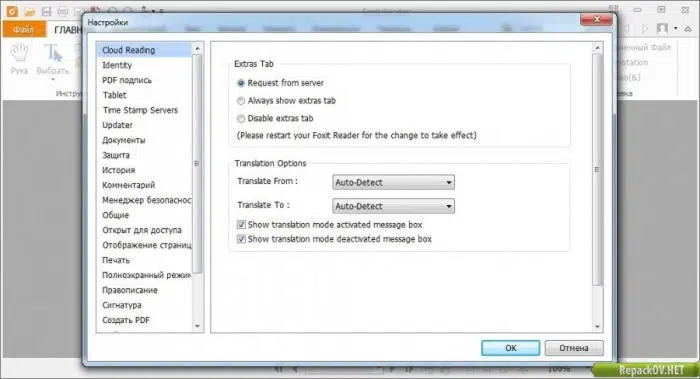The height and width of the screenshot is (379, 700).
Task: Click the Foxit Reader logo icon
Action: [x=12, y=11]
